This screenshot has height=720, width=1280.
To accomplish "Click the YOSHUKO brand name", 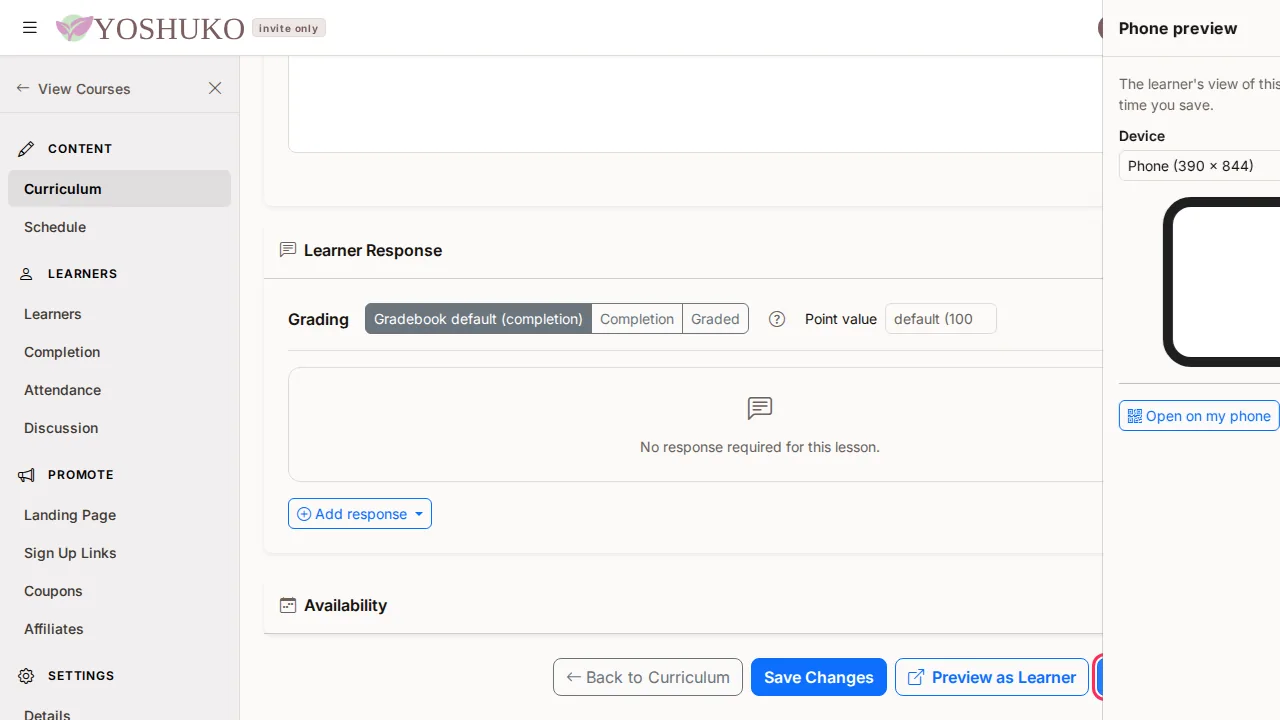I will (x=169, y=28).
